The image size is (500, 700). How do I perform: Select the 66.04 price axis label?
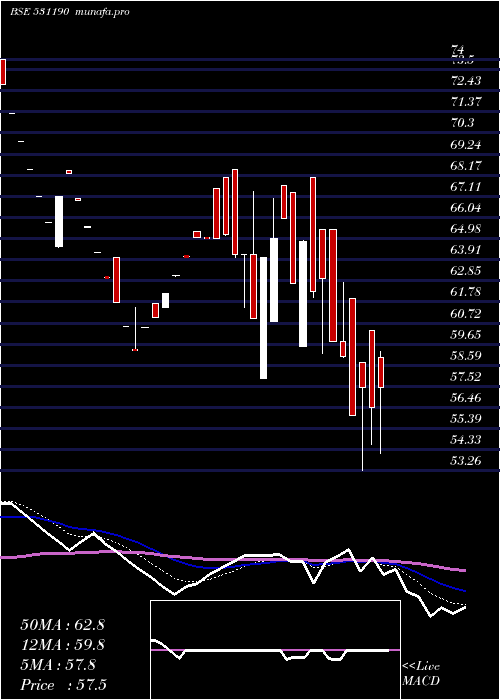click(x=466, y=208)
